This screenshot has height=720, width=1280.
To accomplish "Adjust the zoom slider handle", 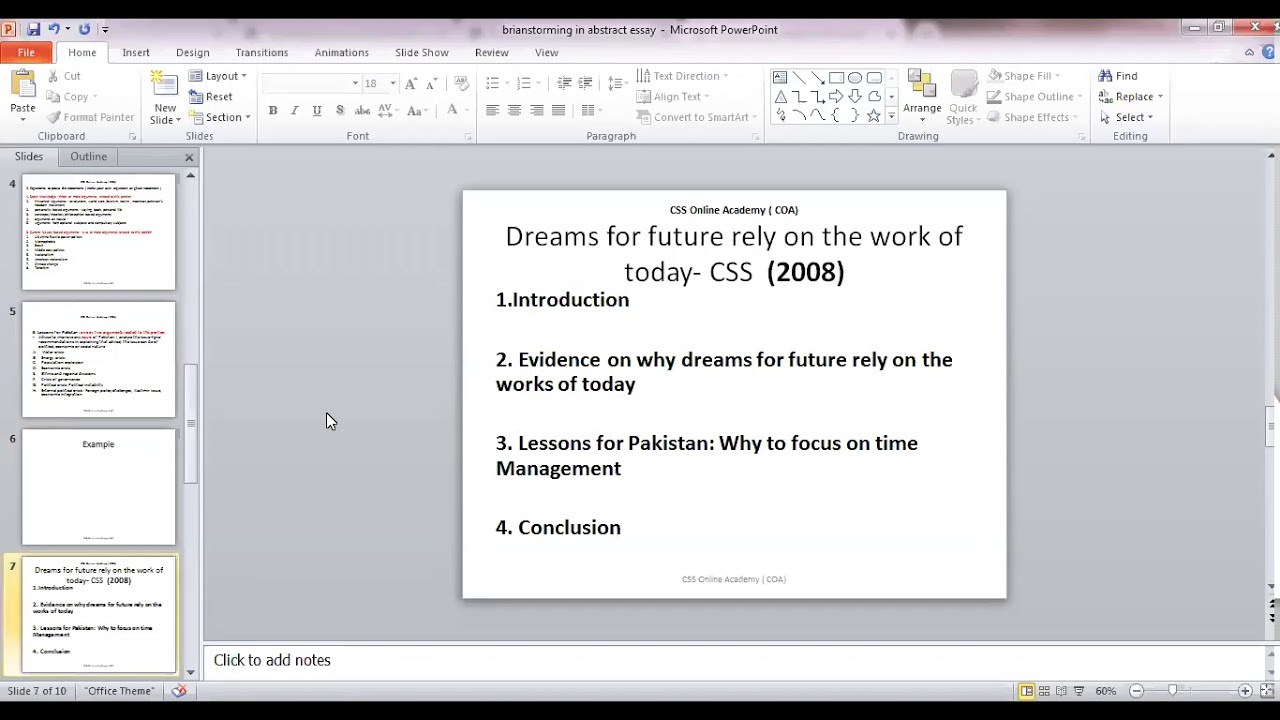I will 1173,691.
